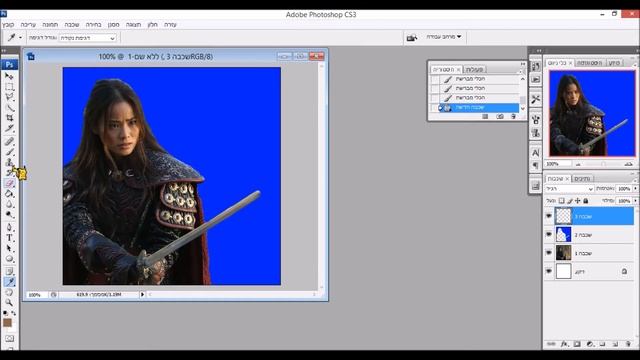Image resolution: width=640 pixels, height=360 pixels.
Task: Set history brush source for שכבה חדשה
Action: (435, 108)
